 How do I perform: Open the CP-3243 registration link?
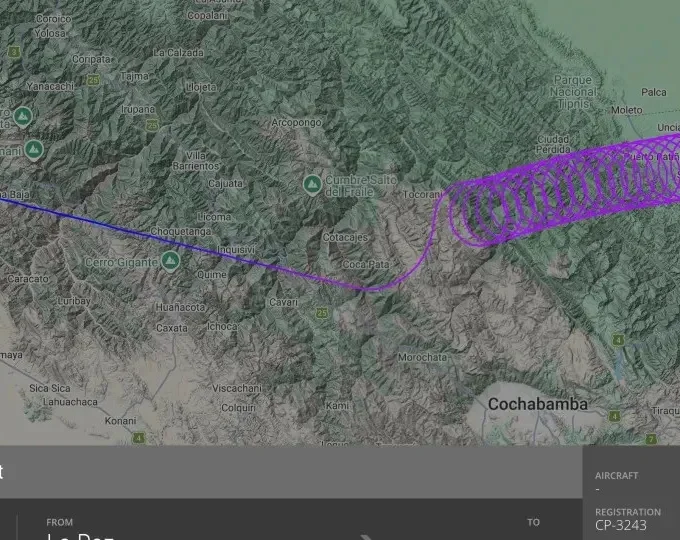click(621, 525)
